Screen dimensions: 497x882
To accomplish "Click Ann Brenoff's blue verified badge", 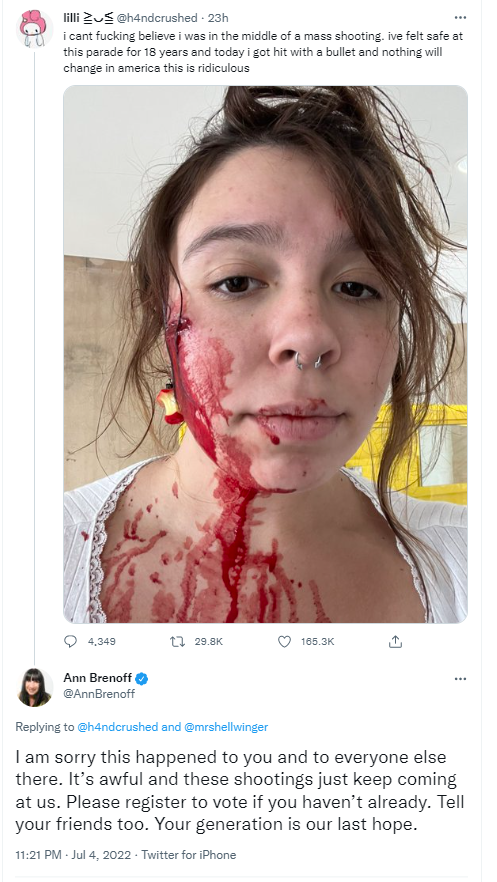I will tap(142, 678).
